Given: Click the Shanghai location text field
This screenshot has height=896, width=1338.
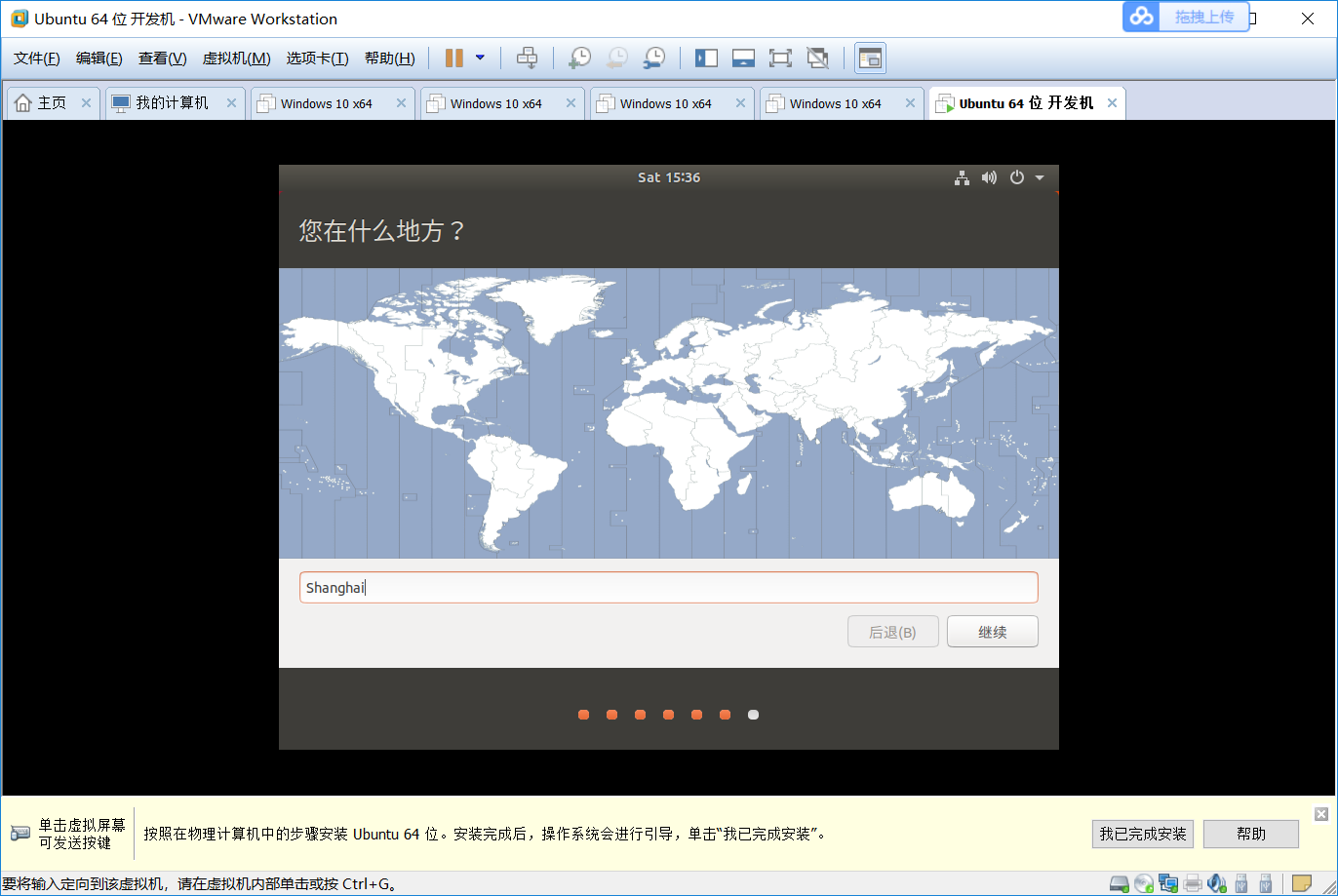Looking at the screenshot, I should coord(668,588).
